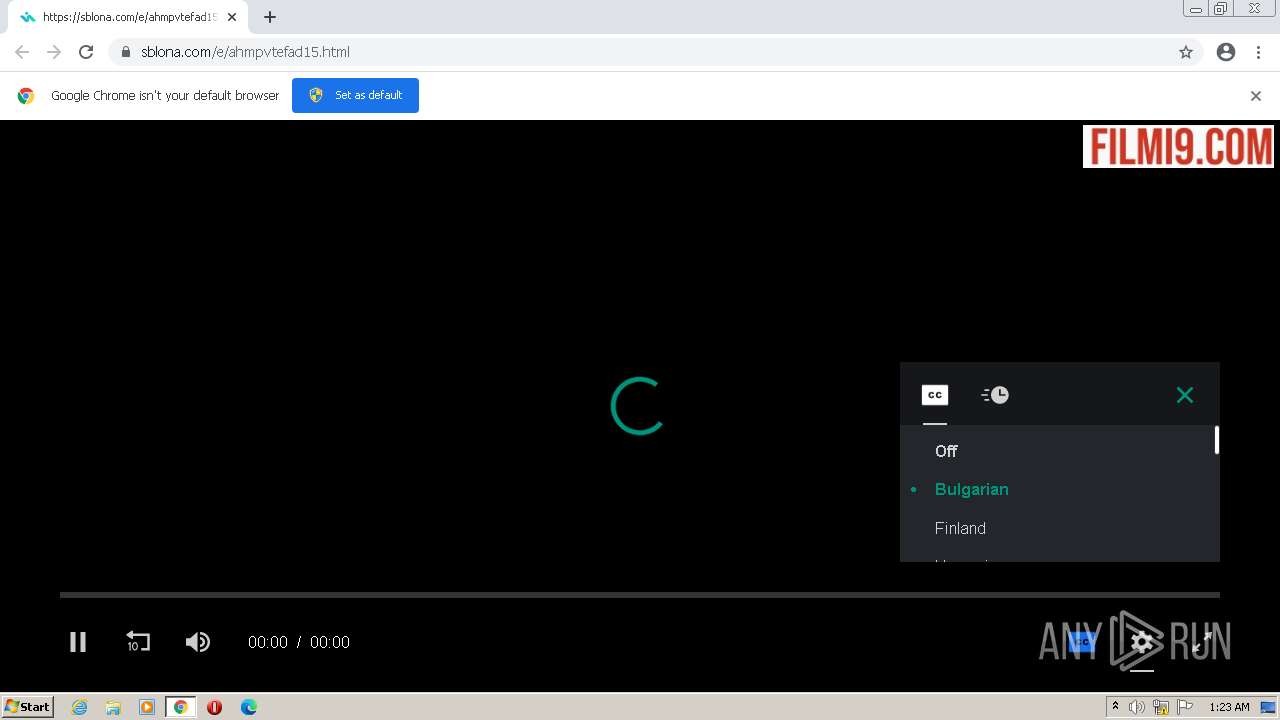
Task: Enter fullscreen mode
Action: (1202, 642)
